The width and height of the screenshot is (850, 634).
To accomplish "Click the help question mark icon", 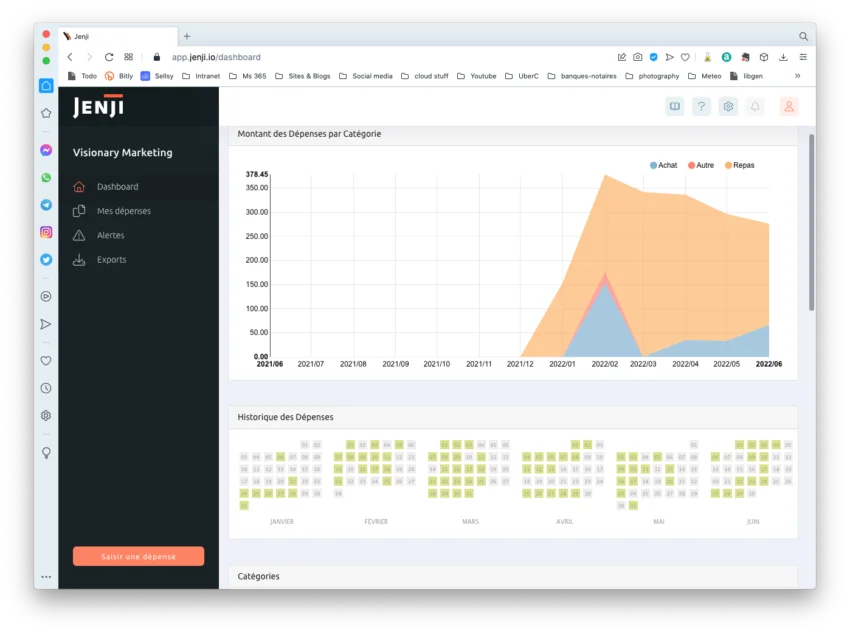I will [701, 106].
